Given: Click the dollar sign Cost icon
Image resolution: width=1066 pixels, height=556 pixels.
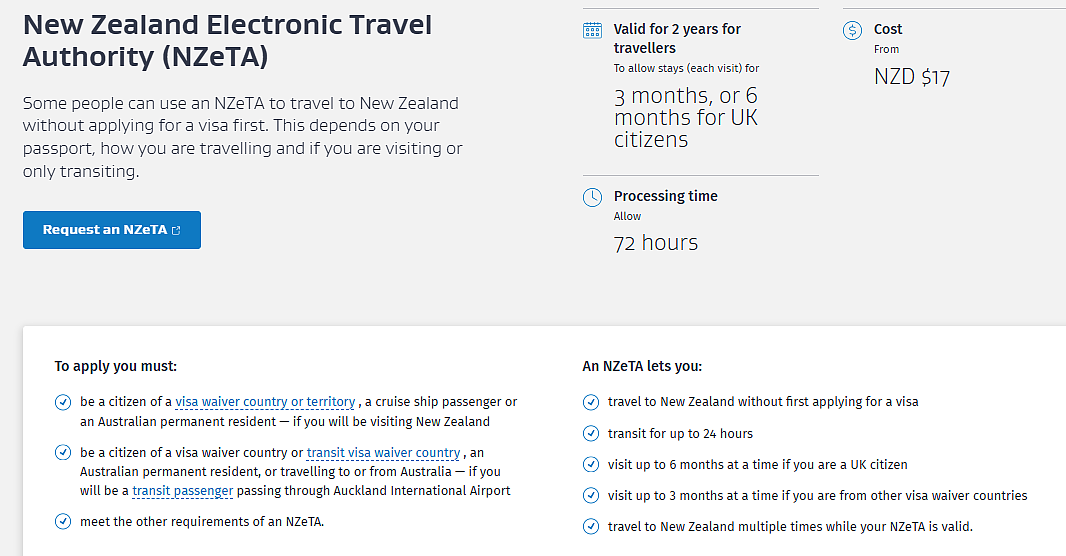Looking at the screenshot, I should click(x=852, y=31).
